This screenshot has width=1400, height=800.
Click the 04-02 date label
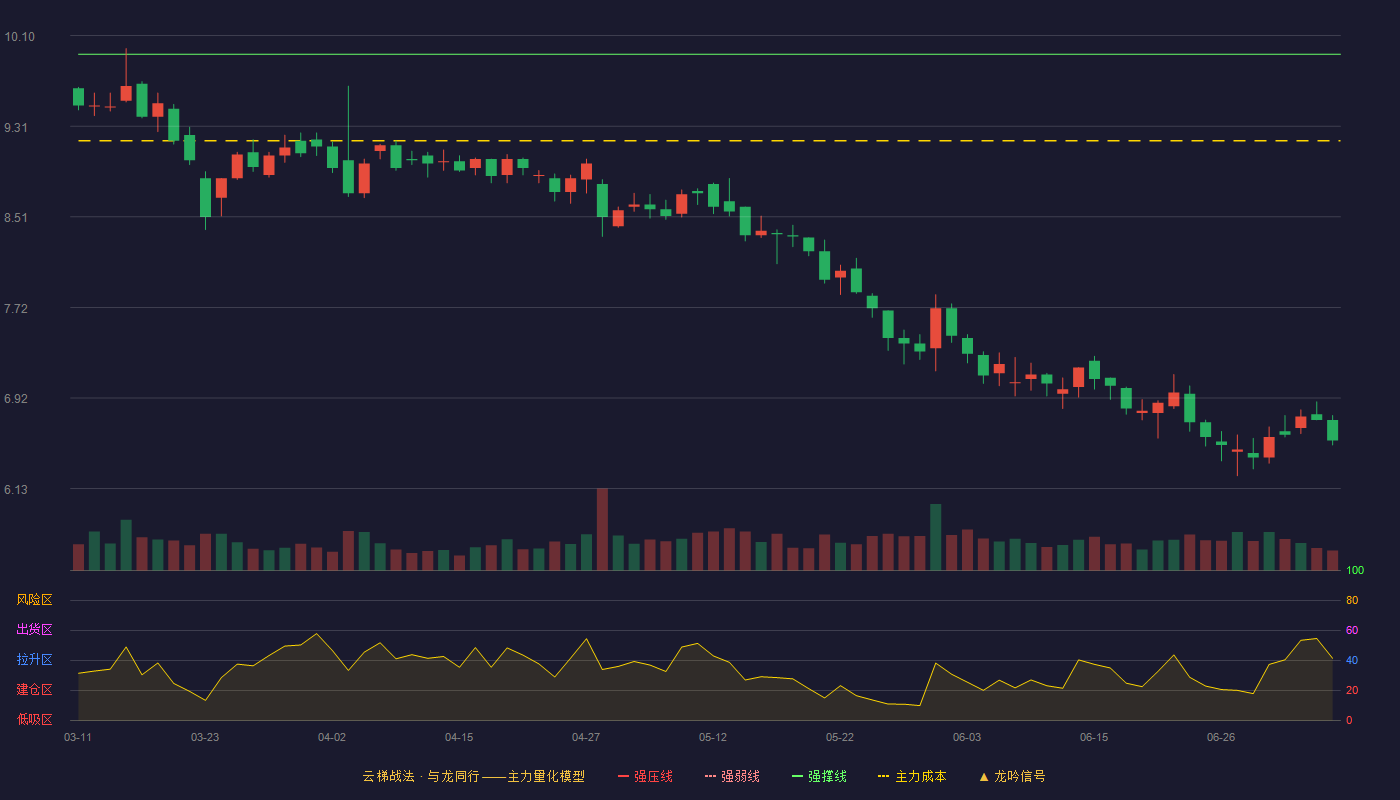pos(332,737)
